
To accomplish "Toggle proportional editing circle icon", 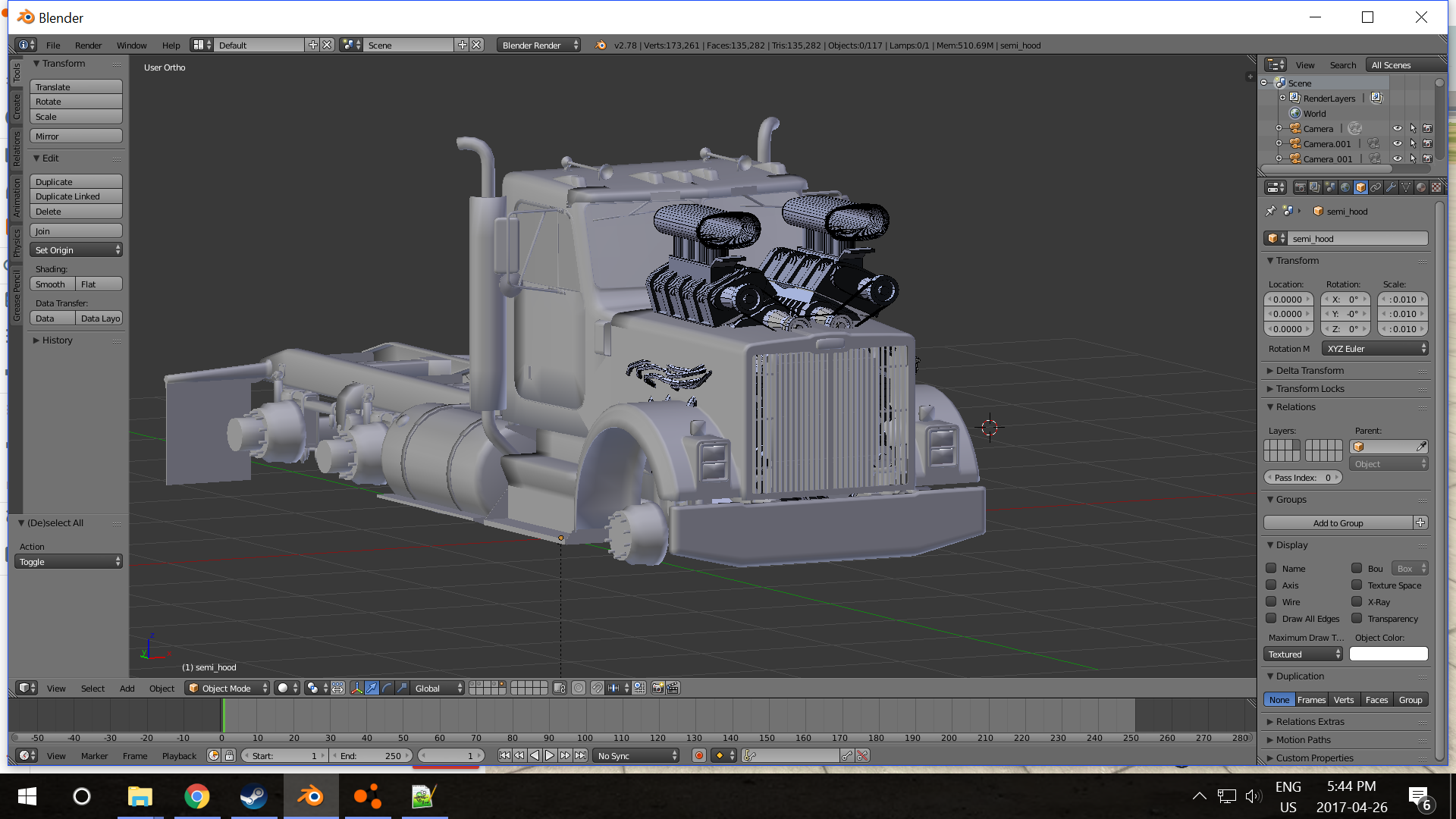I will 579,688.
